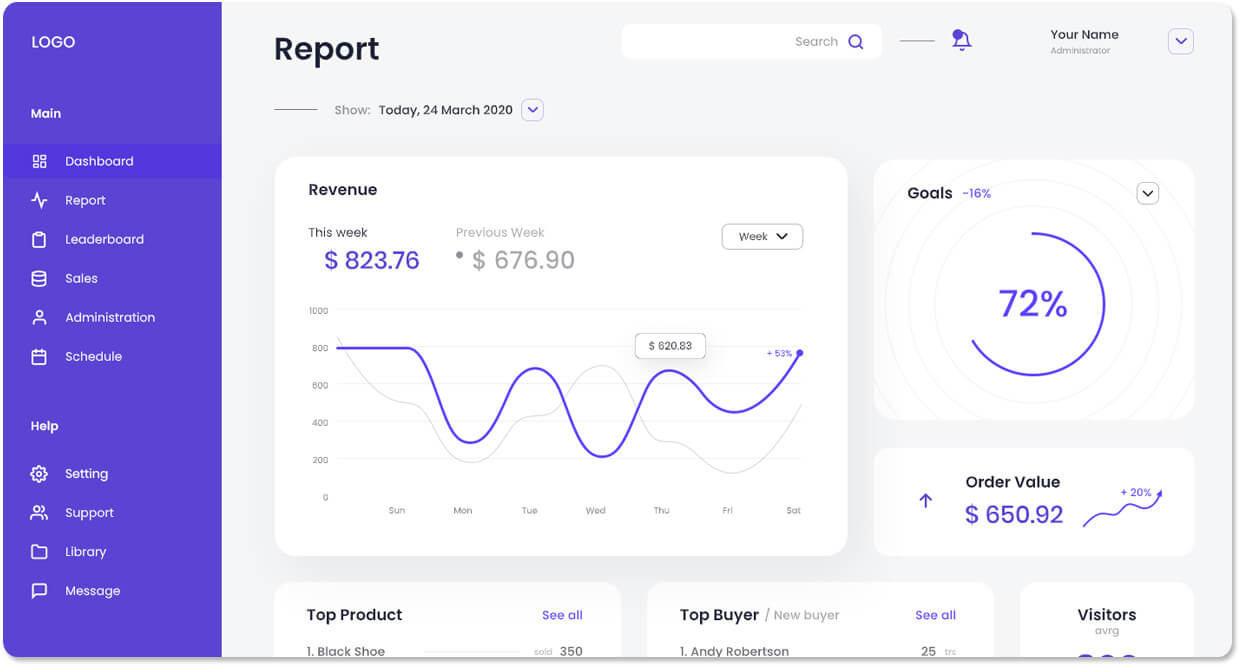Expand the Goals card dropdown chevron
Viewport: 1241px width, 667px height.
pos(1148,193)
